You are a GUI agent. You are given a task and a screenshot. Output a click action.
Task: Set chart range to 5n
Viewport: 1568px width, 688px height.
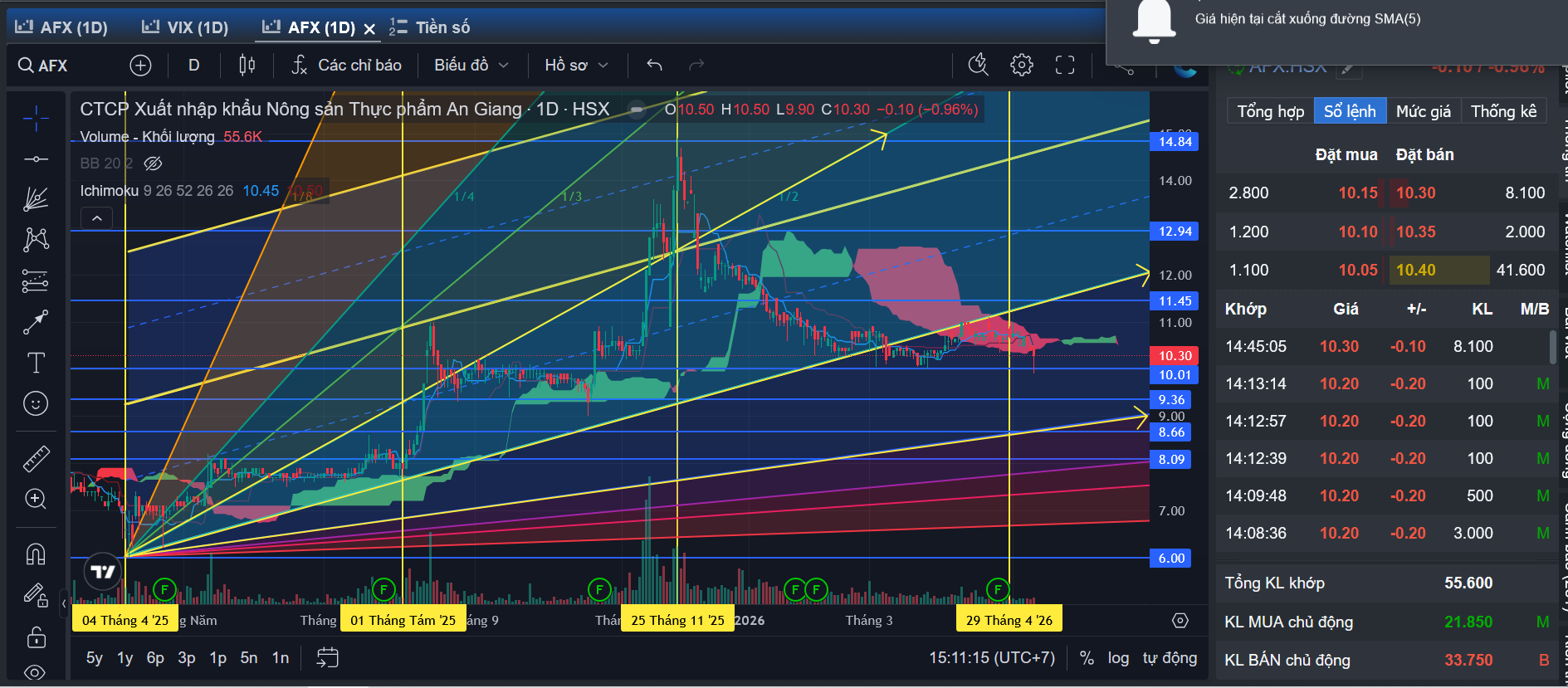click(249, 658)
